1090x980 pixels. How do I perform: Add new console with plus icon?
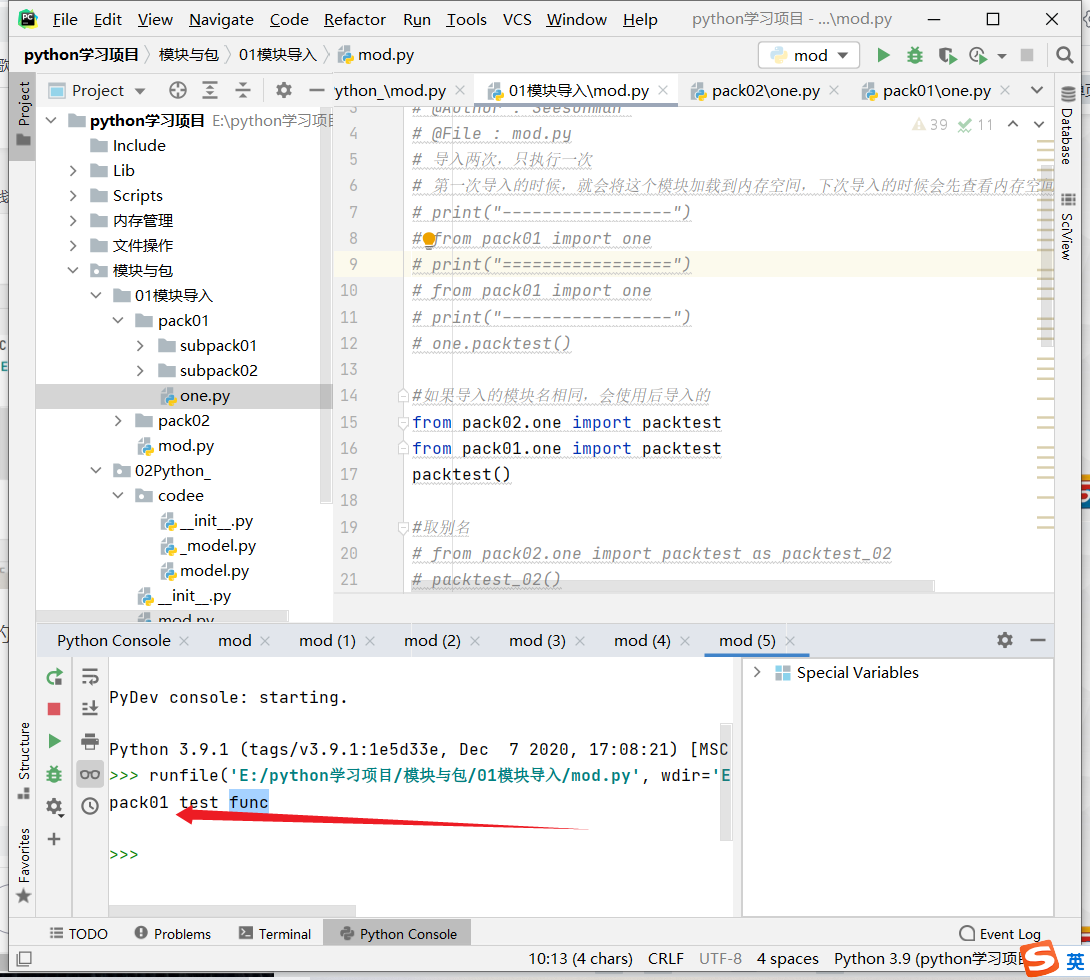[x=54, y=839]
